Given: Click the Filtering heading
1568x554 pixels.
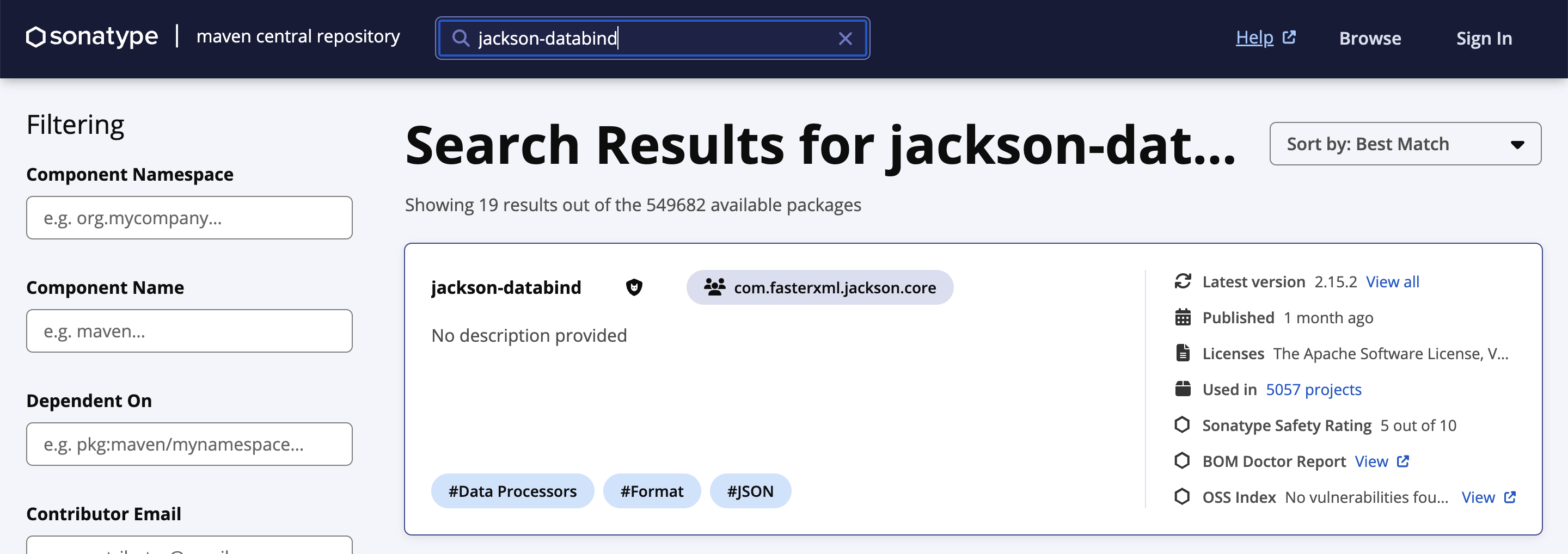Looking at the screenshot, I should 76,125.
